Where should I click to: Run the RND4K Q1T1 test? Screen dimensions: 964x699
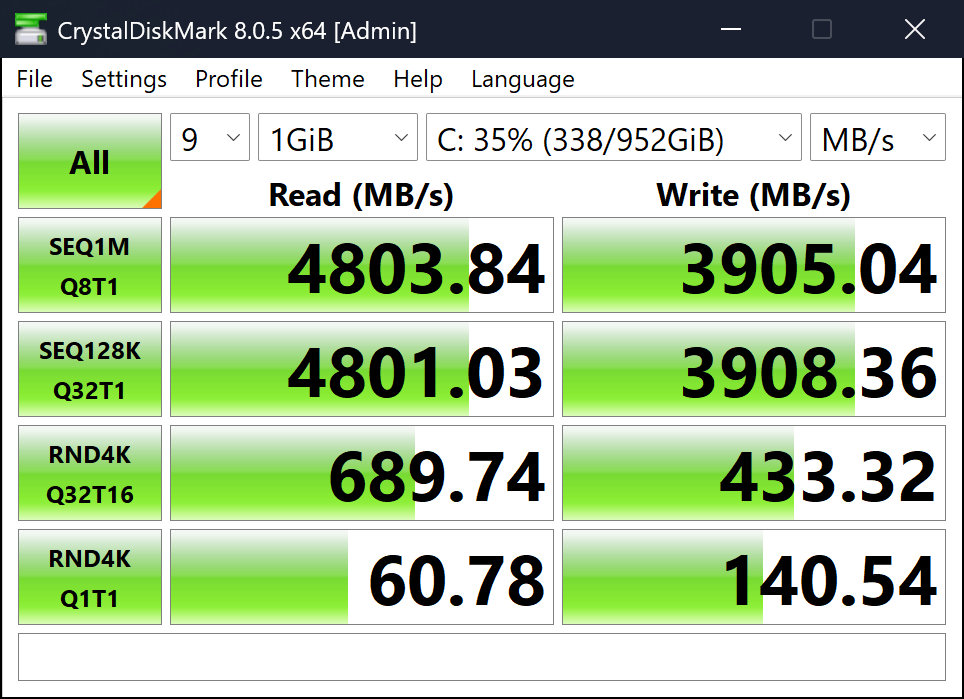pyautogui.click(x=90, y=577)
